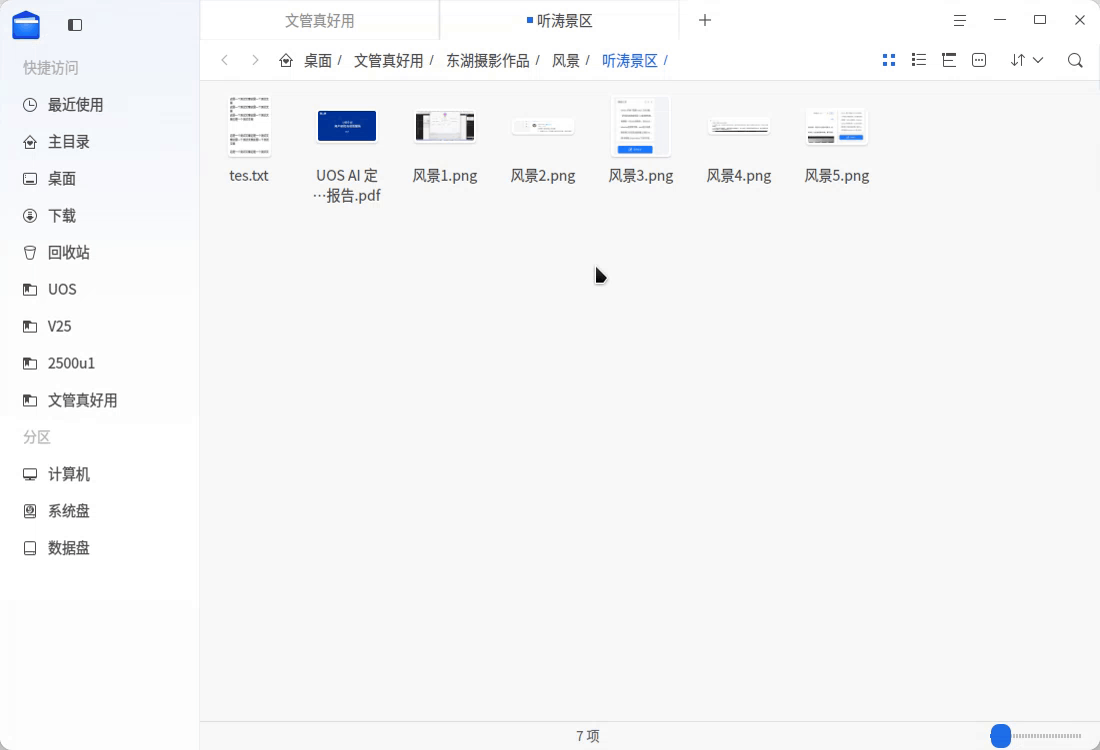Open the sort order dropdown

1027,60
